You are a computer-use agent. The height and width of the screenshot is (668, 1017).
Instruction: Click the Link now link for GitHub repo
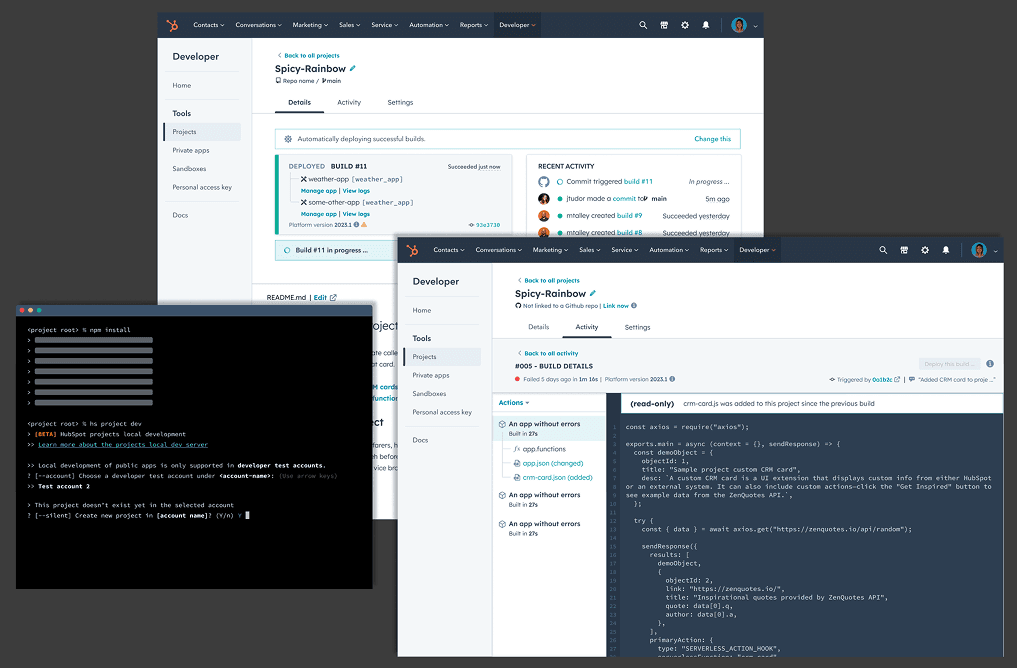[x=616, y=306]
